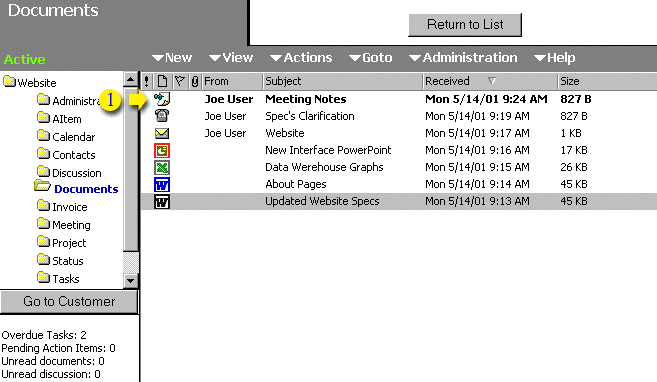Click the Discussion folder icon
This screenshot has height=382, width=657.
pyautogui.click(x=43, y=171)
